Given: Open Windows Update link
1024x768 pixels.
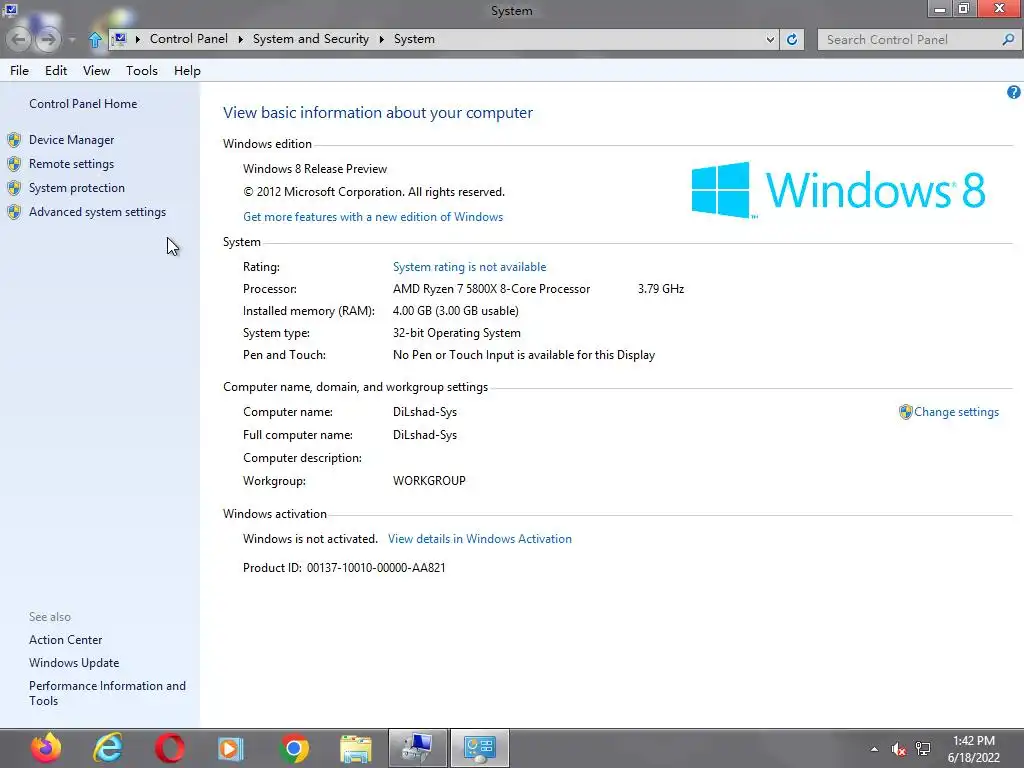Looking at the screenshot, I should [x=74, y=663].
